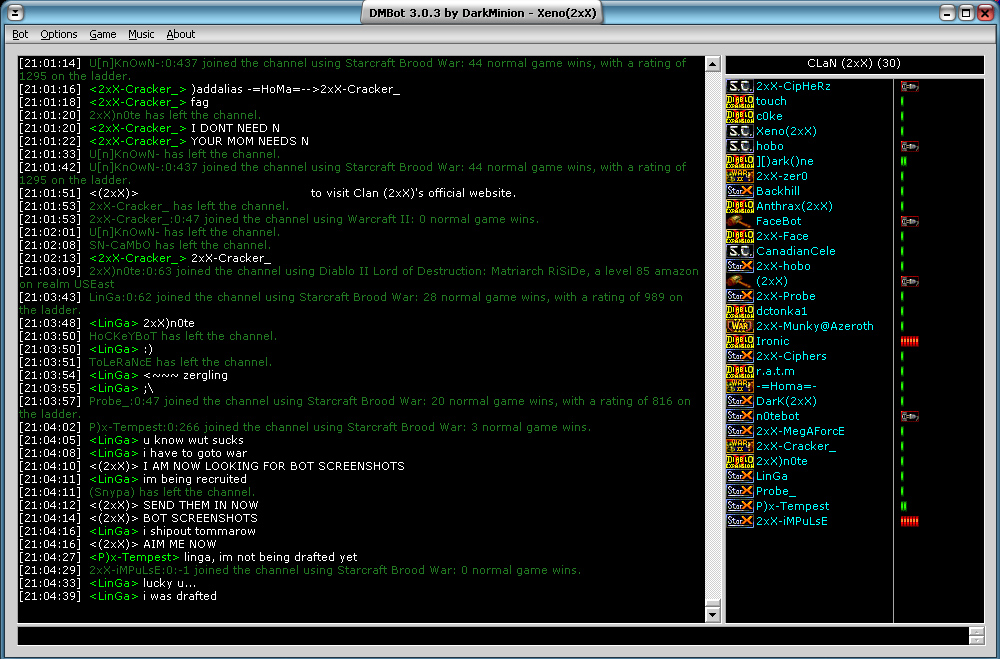Screen dimensions: 1000x659
Task: Click the Warcraft icon beside 2xX-Cracker_
Action: tap(740, 446)
